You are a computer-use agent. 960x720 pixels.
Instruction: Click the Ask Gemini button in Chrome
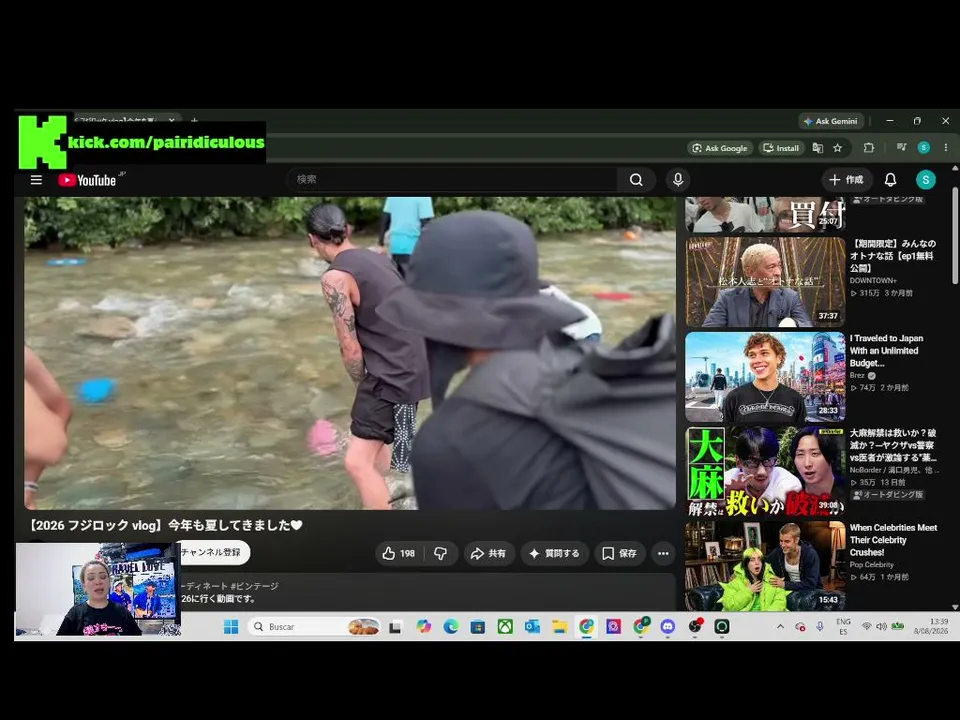click(831, 121)
